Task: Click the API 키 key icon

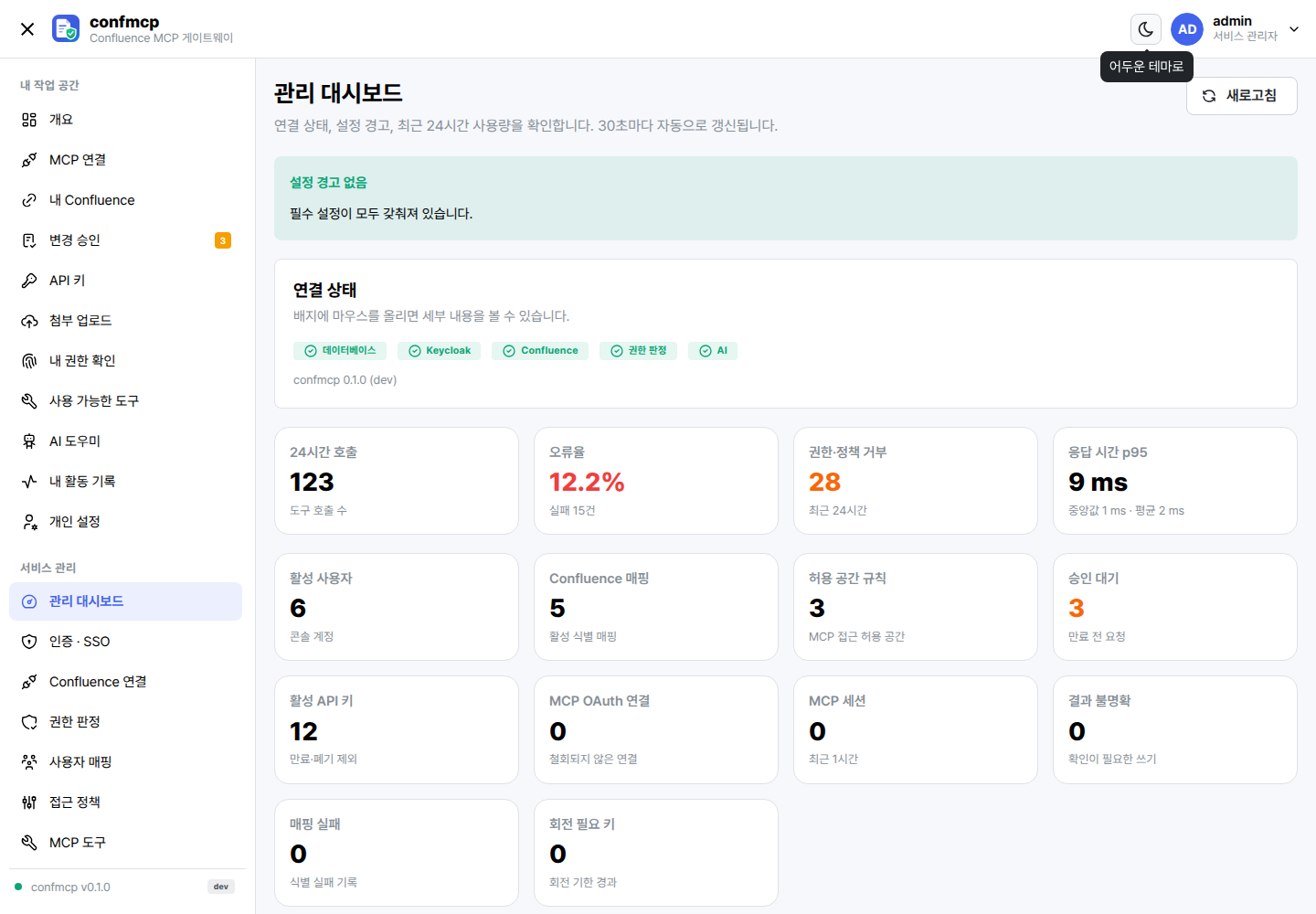Action: coord(29,281)
